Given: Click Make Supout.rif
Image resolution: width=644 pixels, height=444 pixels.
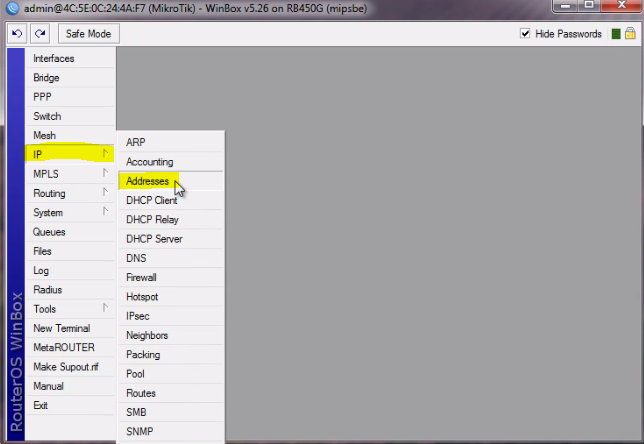Looking at the screenshot, I should pos(70,367).
